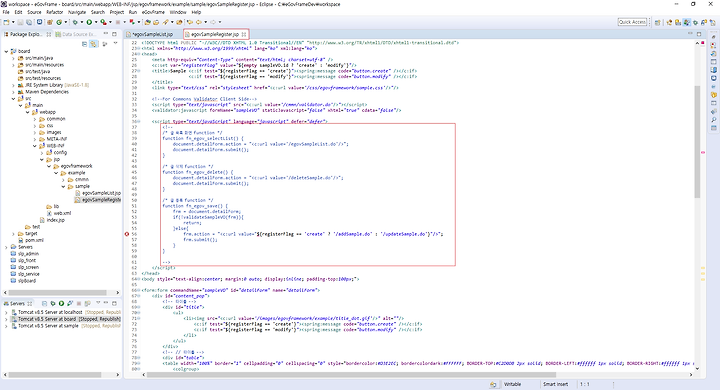Screen dimensions: 720x390
Task: Click the Java EE perspective icon
Action: coord(686,22)
